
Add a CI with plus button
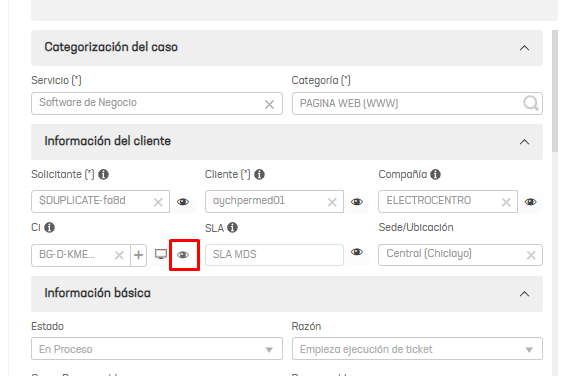point(139,255)
